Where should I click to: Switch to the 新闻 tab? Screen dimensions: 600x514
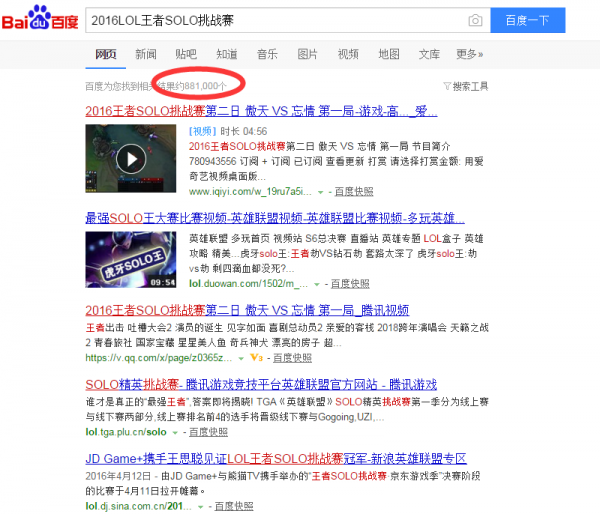[x=146, y=54]
